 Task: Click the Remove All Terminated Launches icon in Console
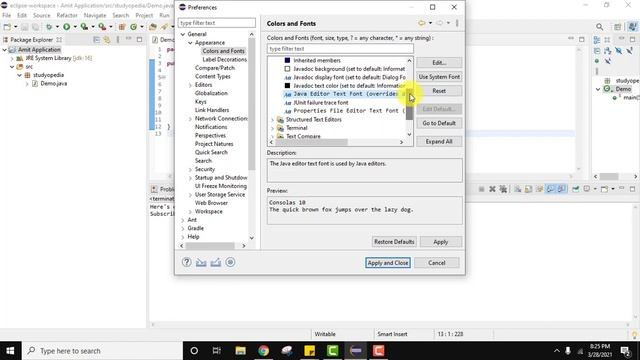pos(503,189)
